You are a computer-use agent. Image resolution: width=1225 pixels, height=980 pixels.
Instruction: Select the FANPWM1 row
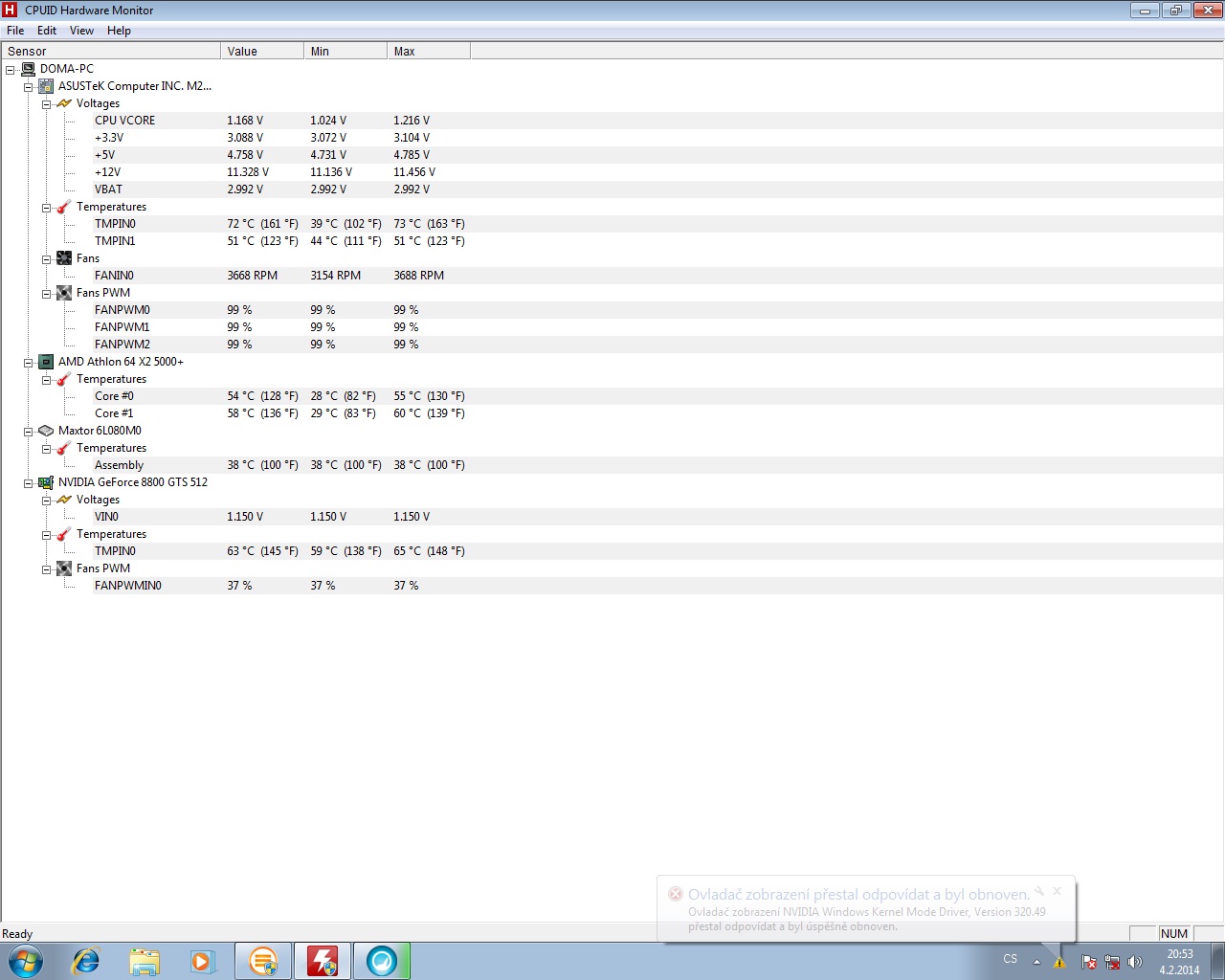(658, 327)
